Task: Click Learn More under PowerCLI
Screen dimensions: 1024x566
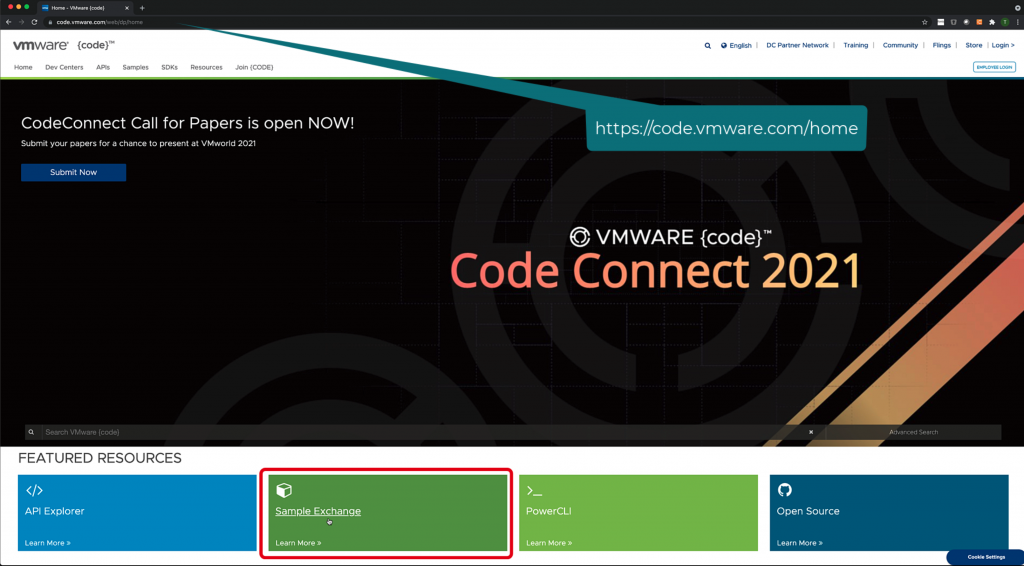Action: [x=549, y=543]
